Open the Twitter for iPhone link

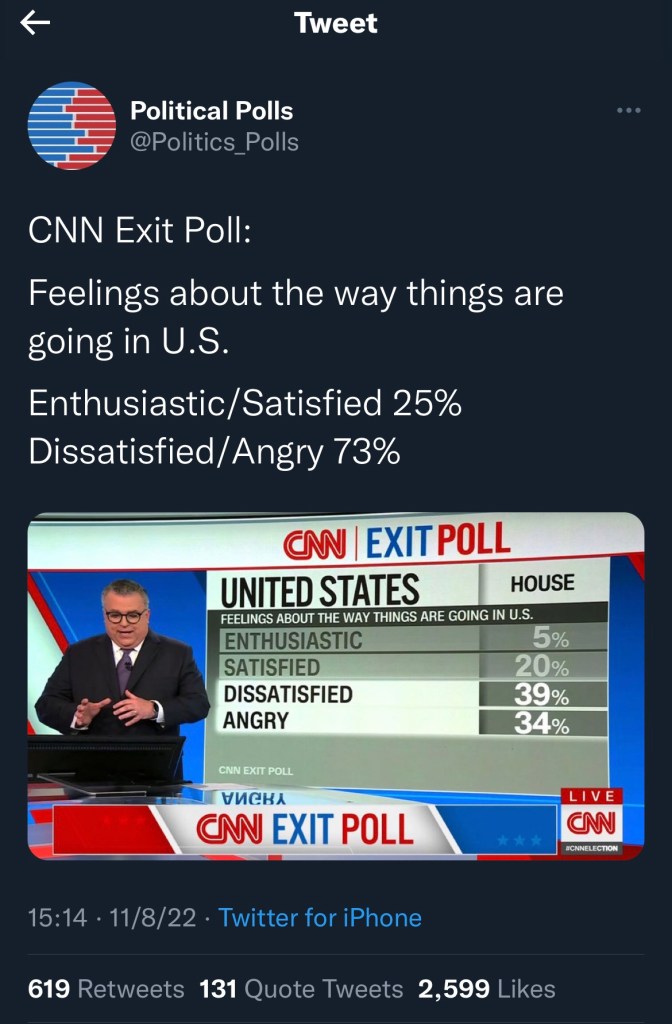point(320,917)
